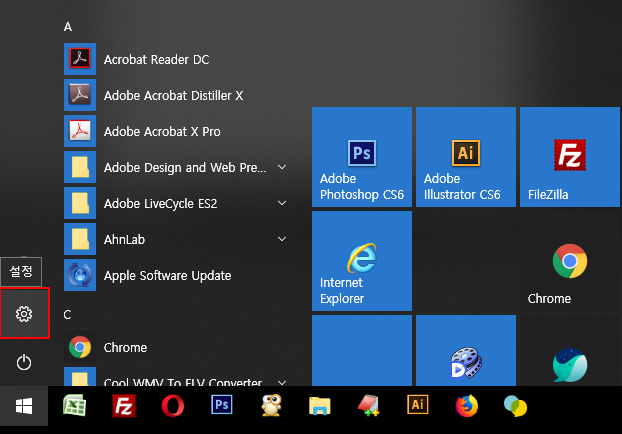Launch Adobe Acrobat Distiller X

point(175,95)
